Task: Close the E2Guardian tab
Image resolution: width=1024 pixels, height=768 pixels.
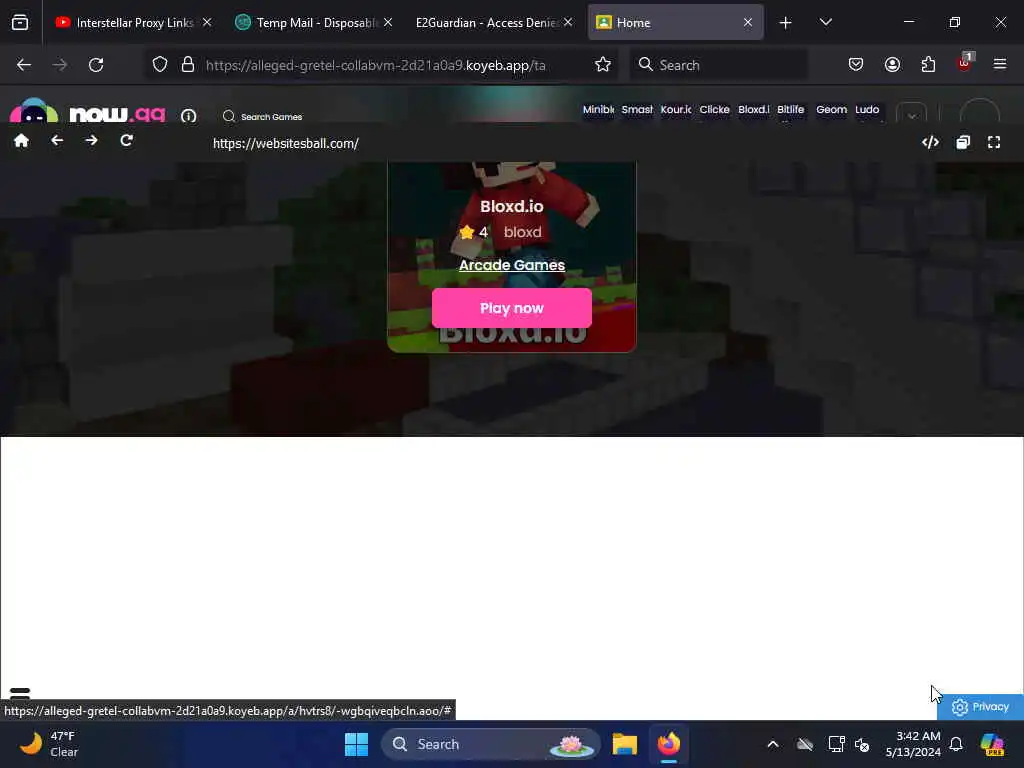Action: click(568, 22)
